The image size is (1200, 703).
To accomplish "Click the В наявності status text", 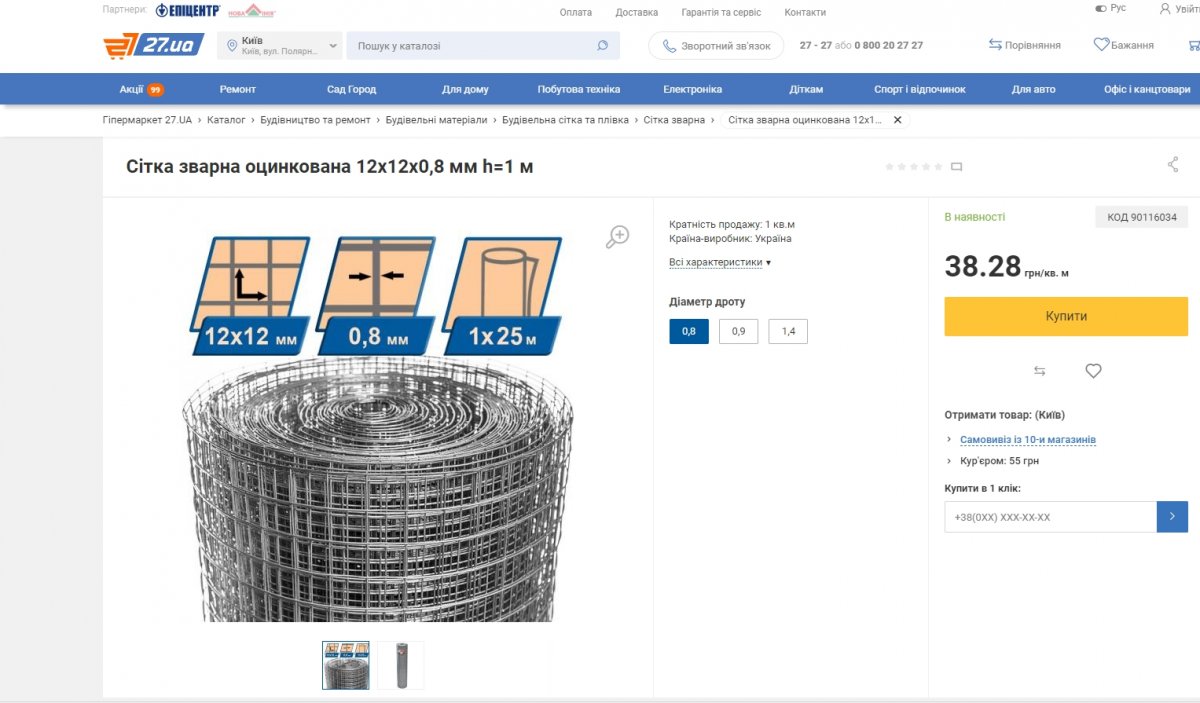I will pyautogui.click(x=975, y=216).
